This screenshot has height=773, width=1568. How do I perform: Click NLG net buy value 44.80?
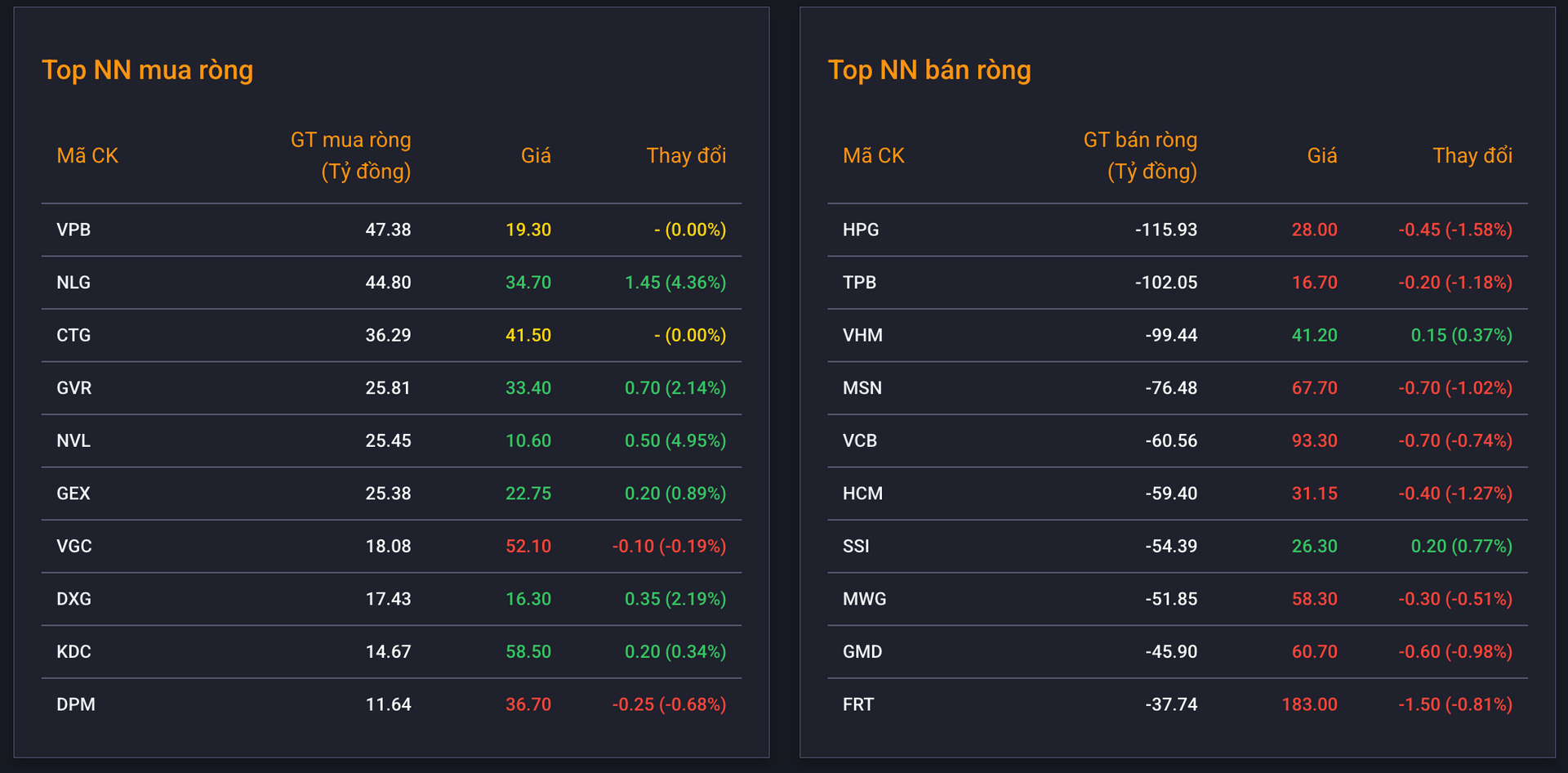pos(388,283)
